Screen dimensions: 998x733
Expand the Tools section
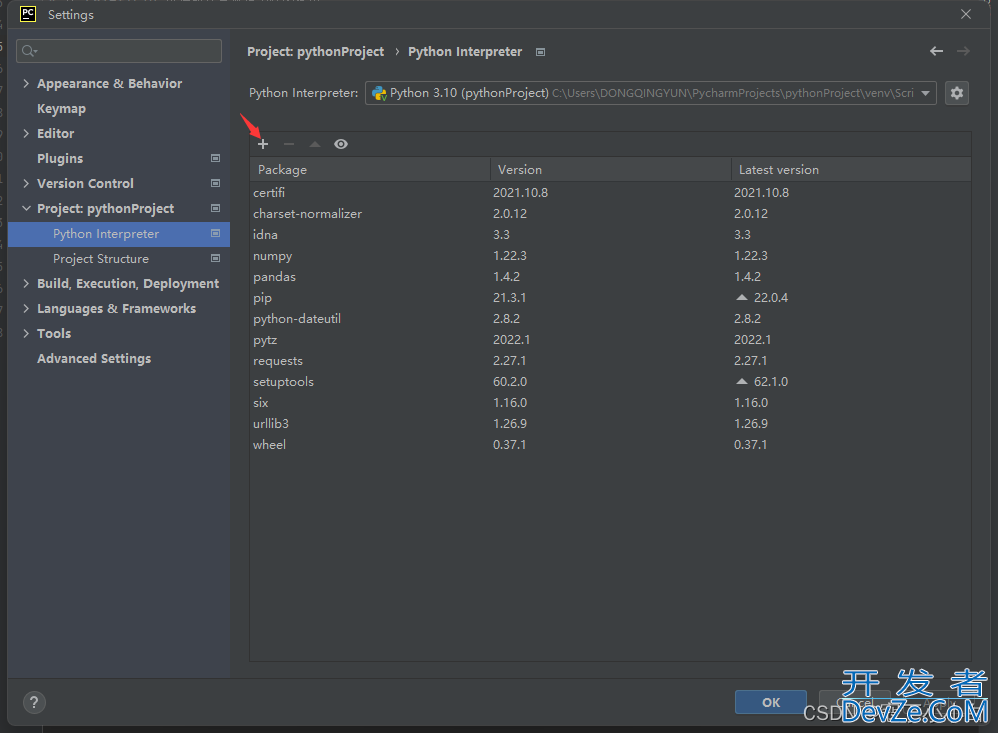pyautogui.click(x=26, y=333)
